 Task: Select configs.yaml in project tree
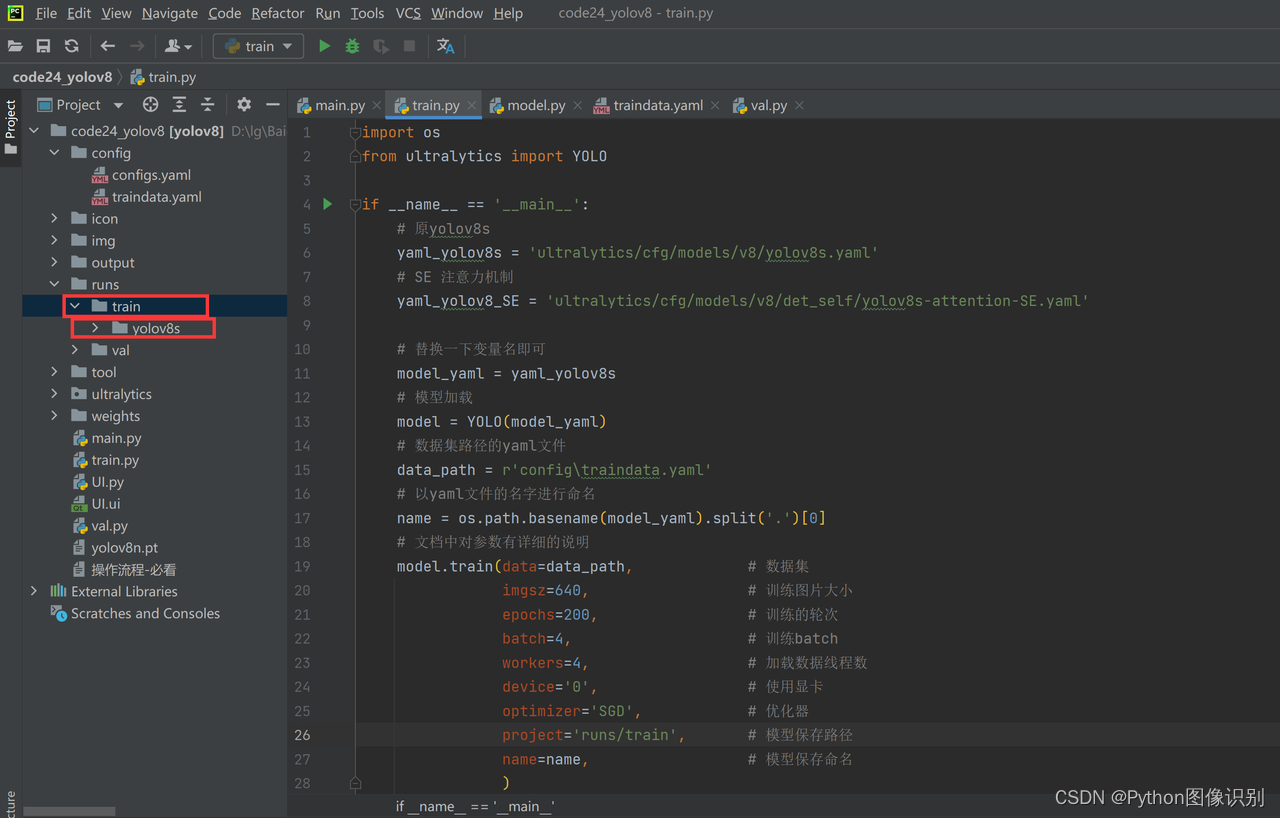[151, 175]
